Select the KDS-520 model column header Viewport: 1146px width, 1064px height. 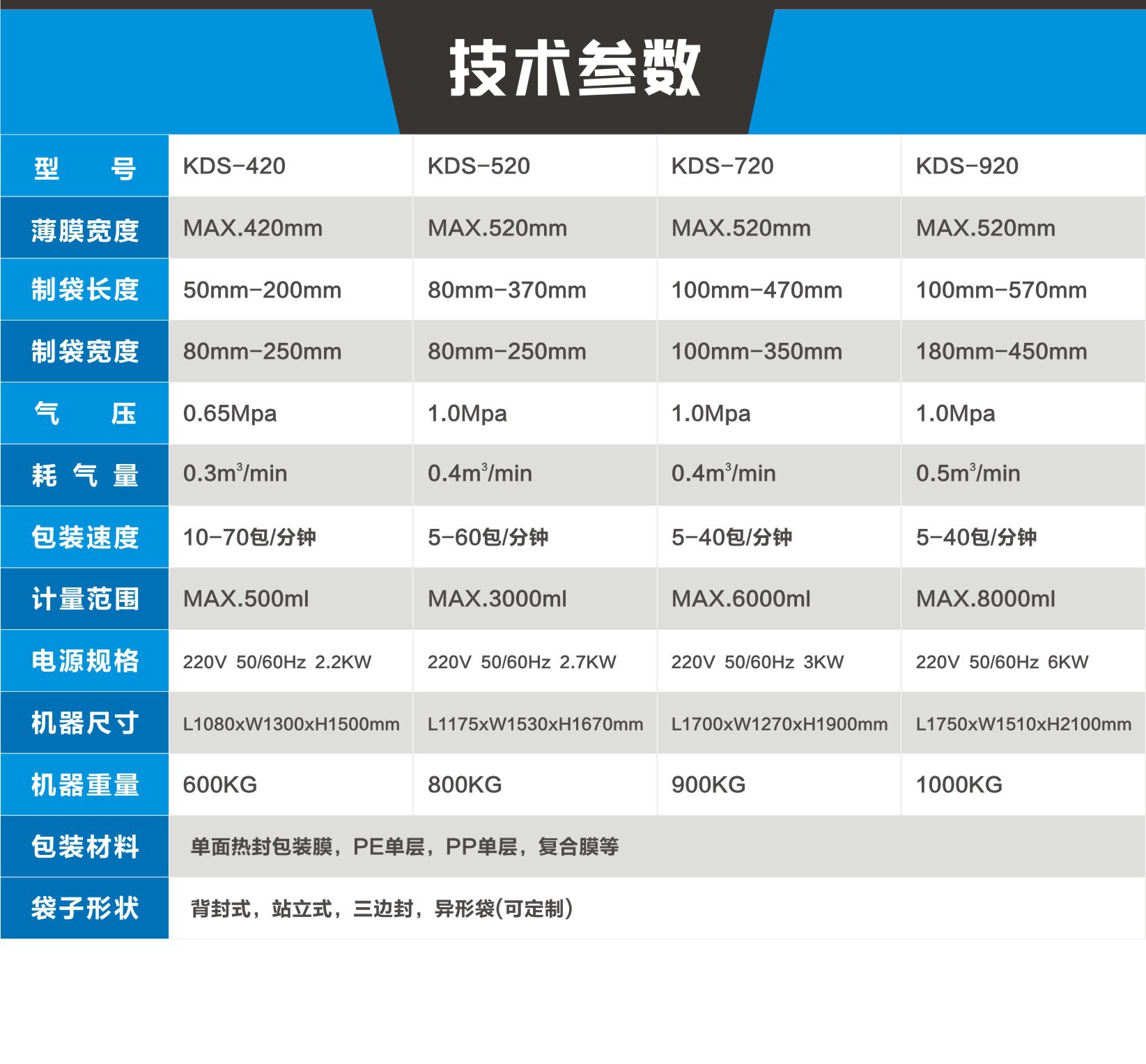479,166
